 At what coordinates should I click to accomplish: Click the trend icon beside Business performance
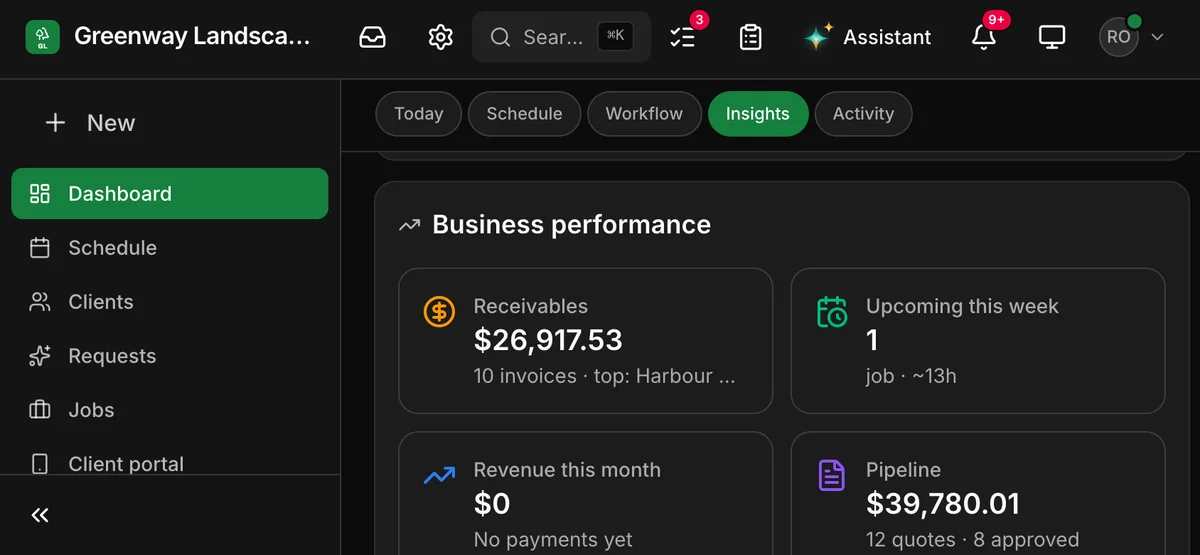pyautogui.click(x=409, y=225)
